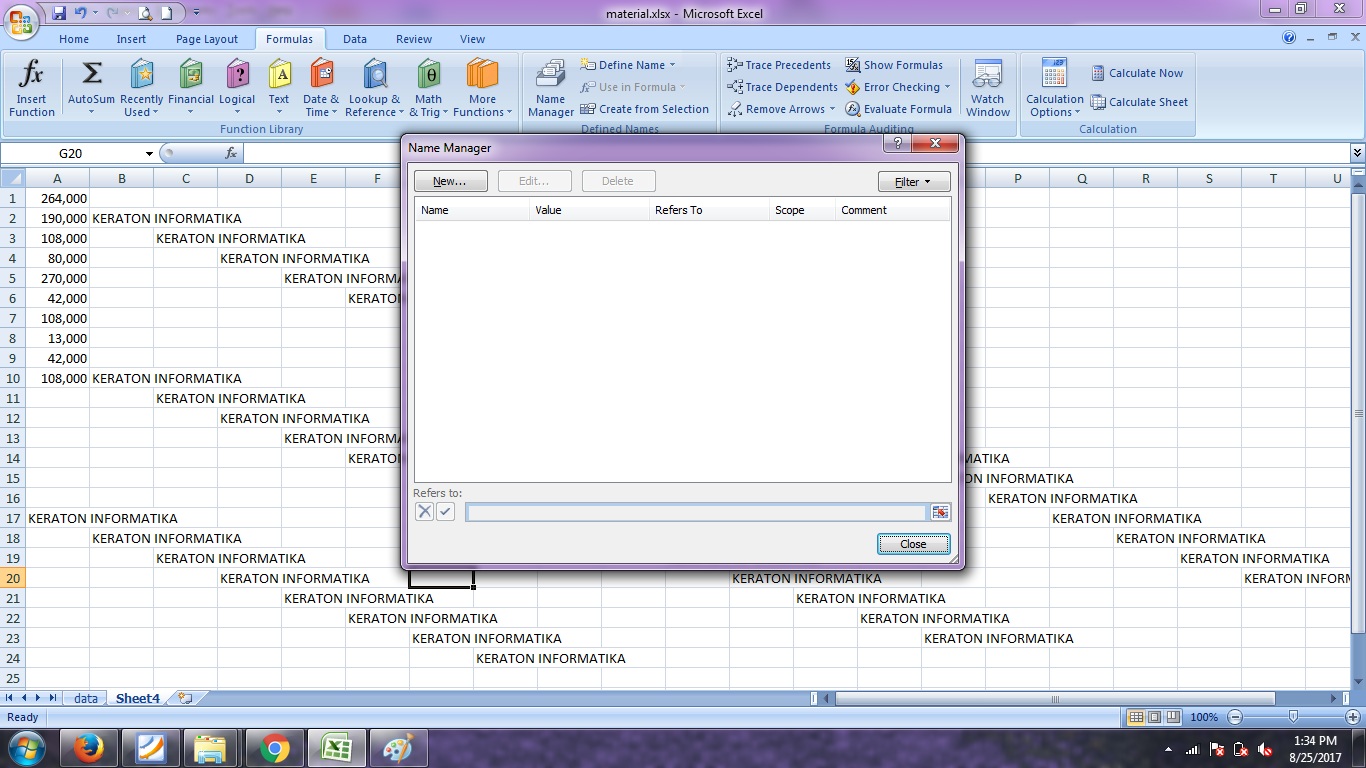This screenshot has width=1366, height=768.
Task: Open Chrome from the taskbar
Action: point(274,748)
